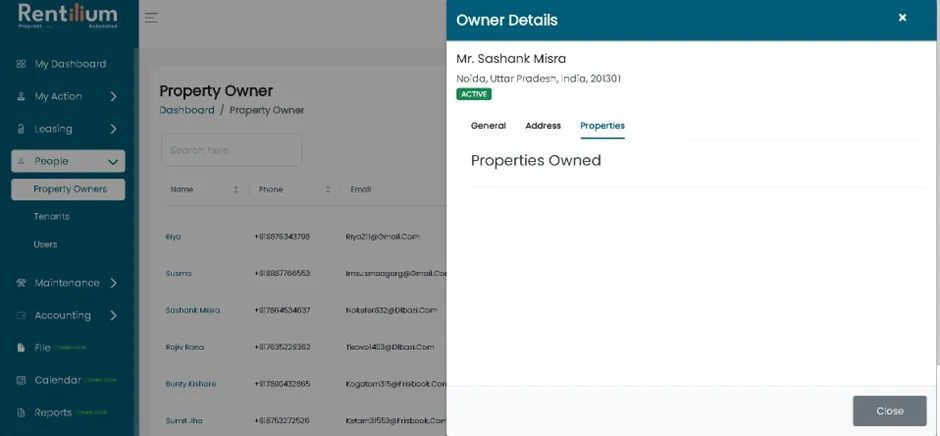
Task: Toggle the hamburger sidebar menu icon
Action: (x=151, y=18)
